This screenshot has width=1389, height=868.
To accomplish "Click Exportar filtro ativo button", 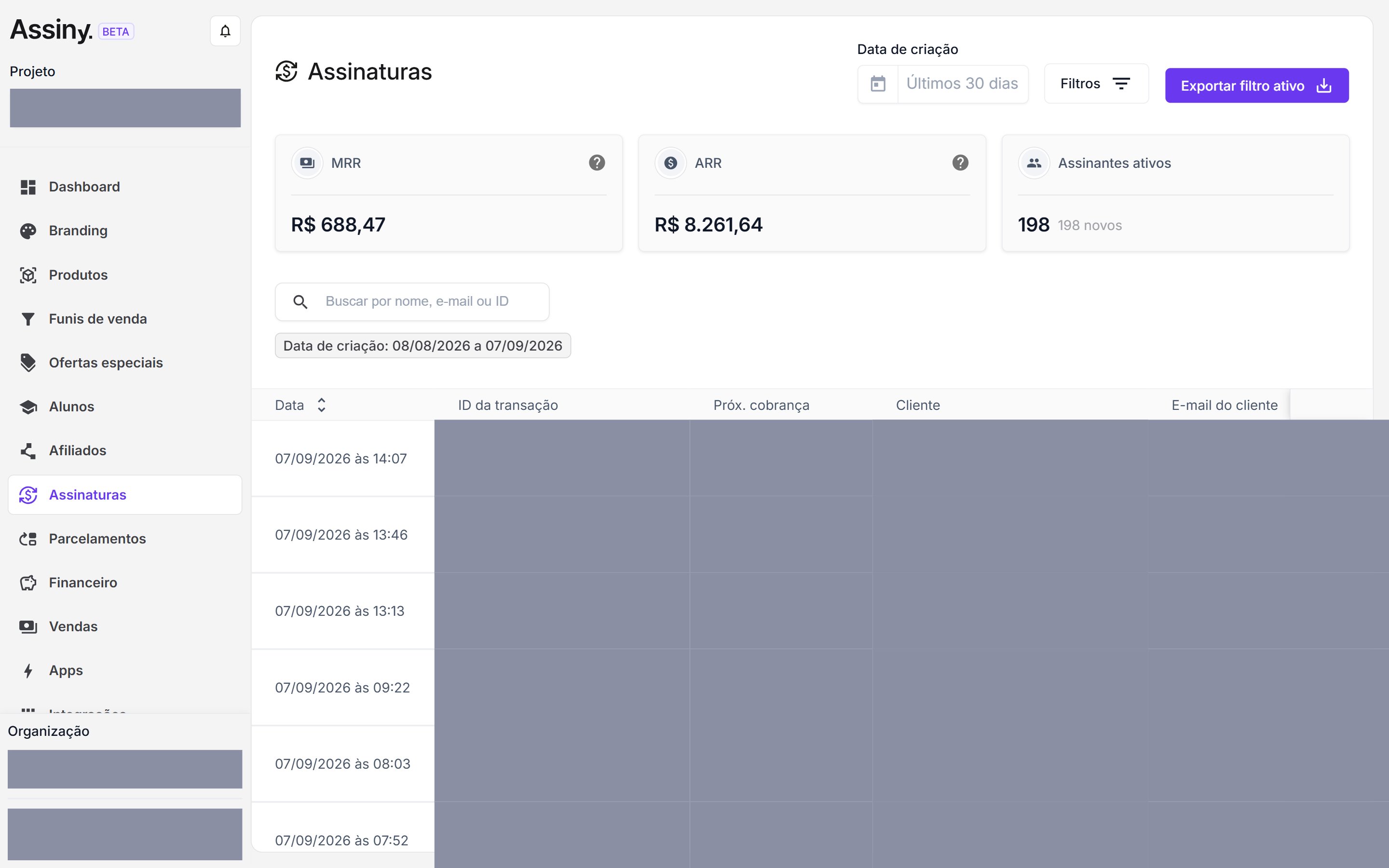I will pos(1257,85).
